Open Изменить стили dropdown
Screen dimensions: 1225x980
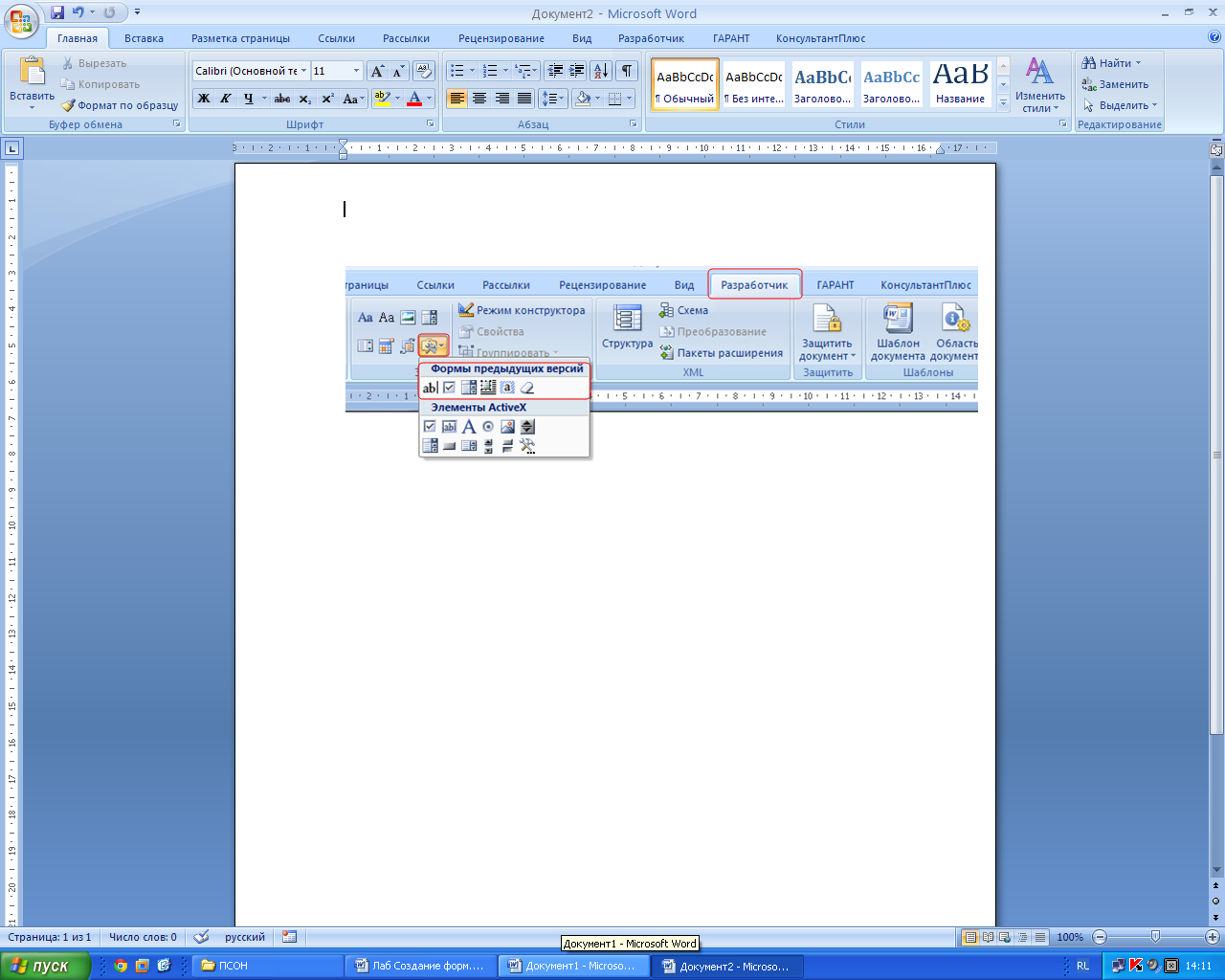[x=1040, y=84]
